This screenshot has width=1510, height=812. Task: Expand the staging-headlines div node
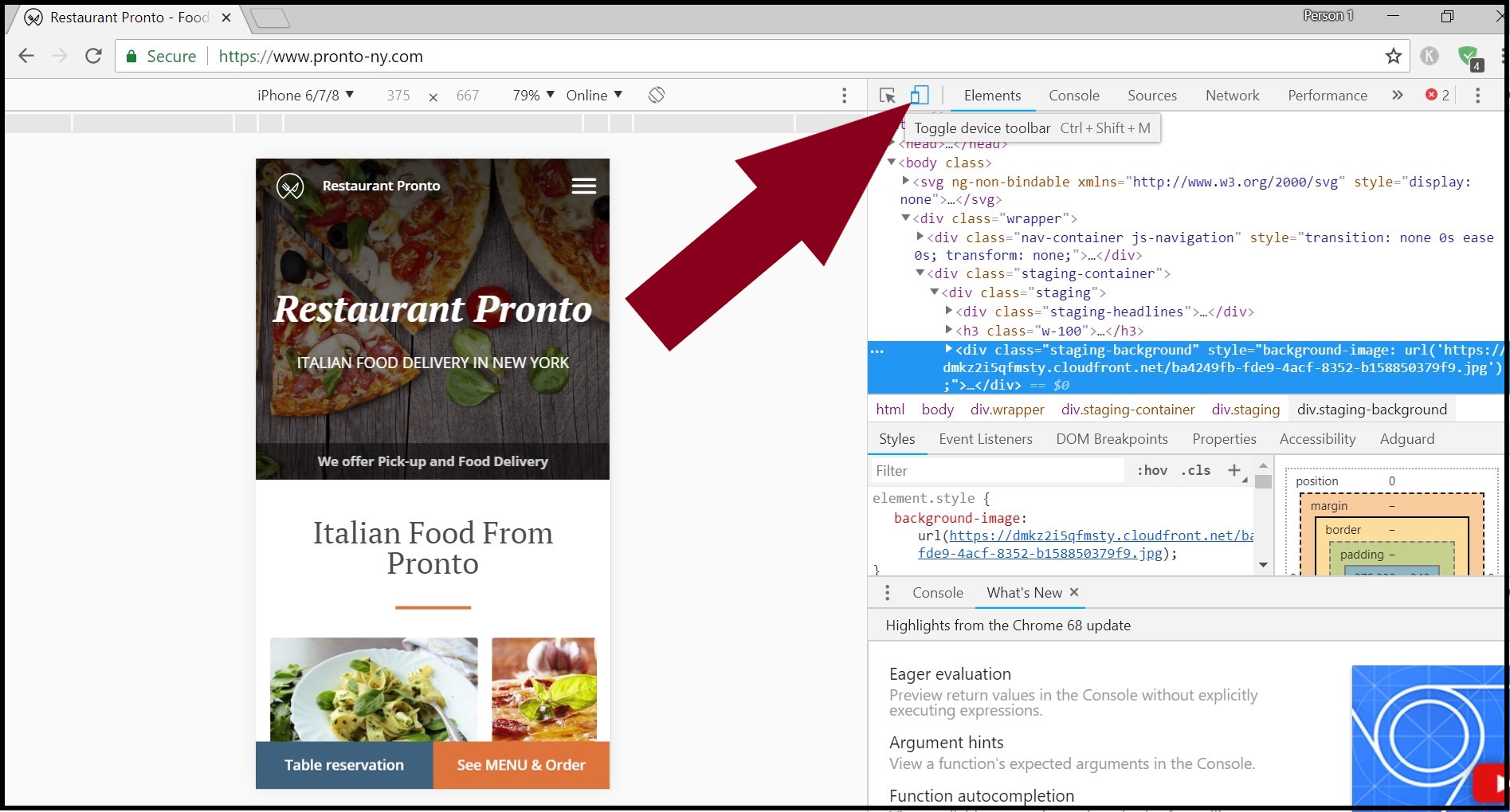pyautogui.click(x=949, y=311)
